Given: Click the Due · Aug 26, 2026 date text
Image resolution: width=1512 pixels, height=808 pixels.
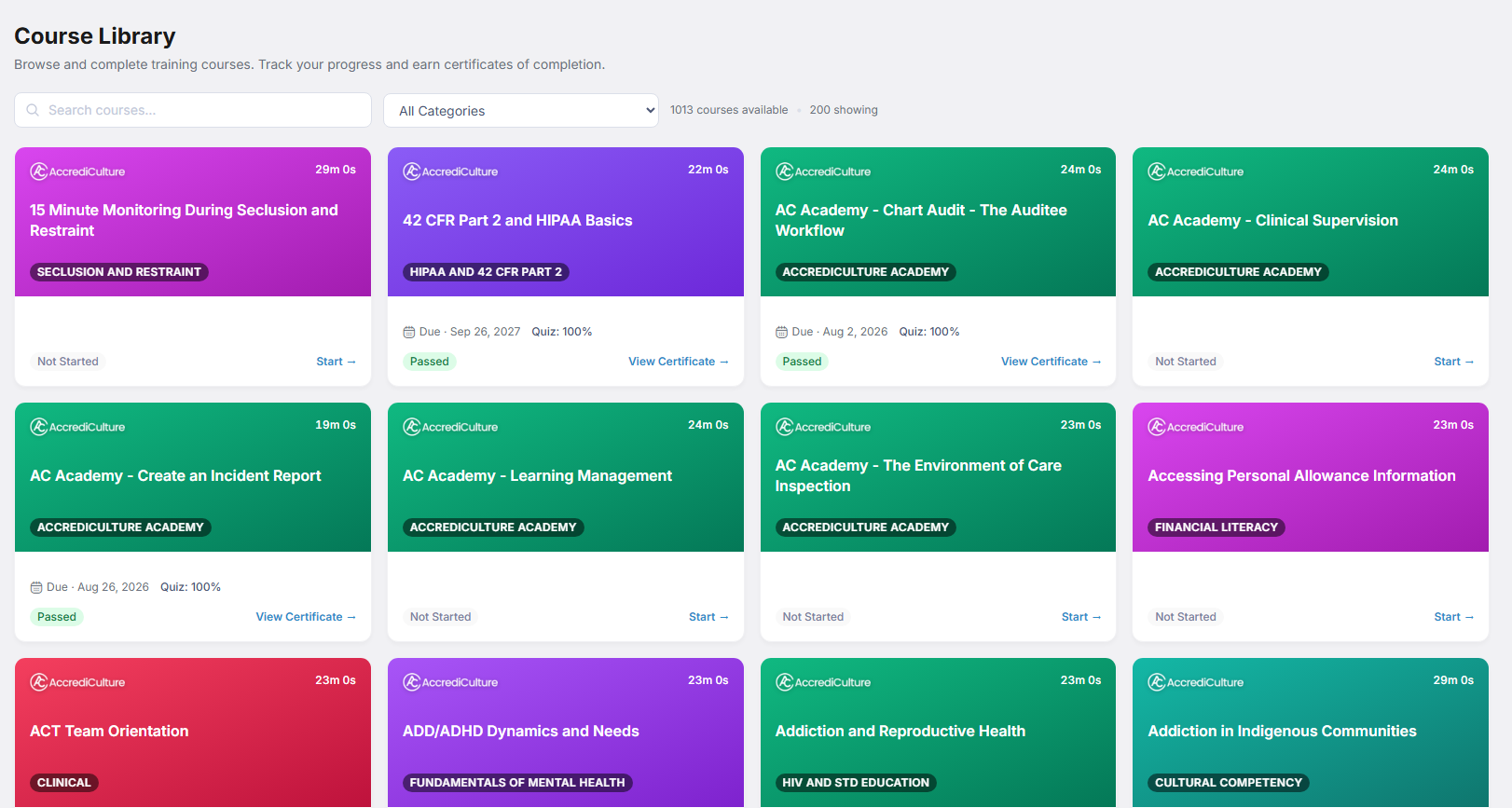Looking at the screenshot, I should [x=98, y=587].
